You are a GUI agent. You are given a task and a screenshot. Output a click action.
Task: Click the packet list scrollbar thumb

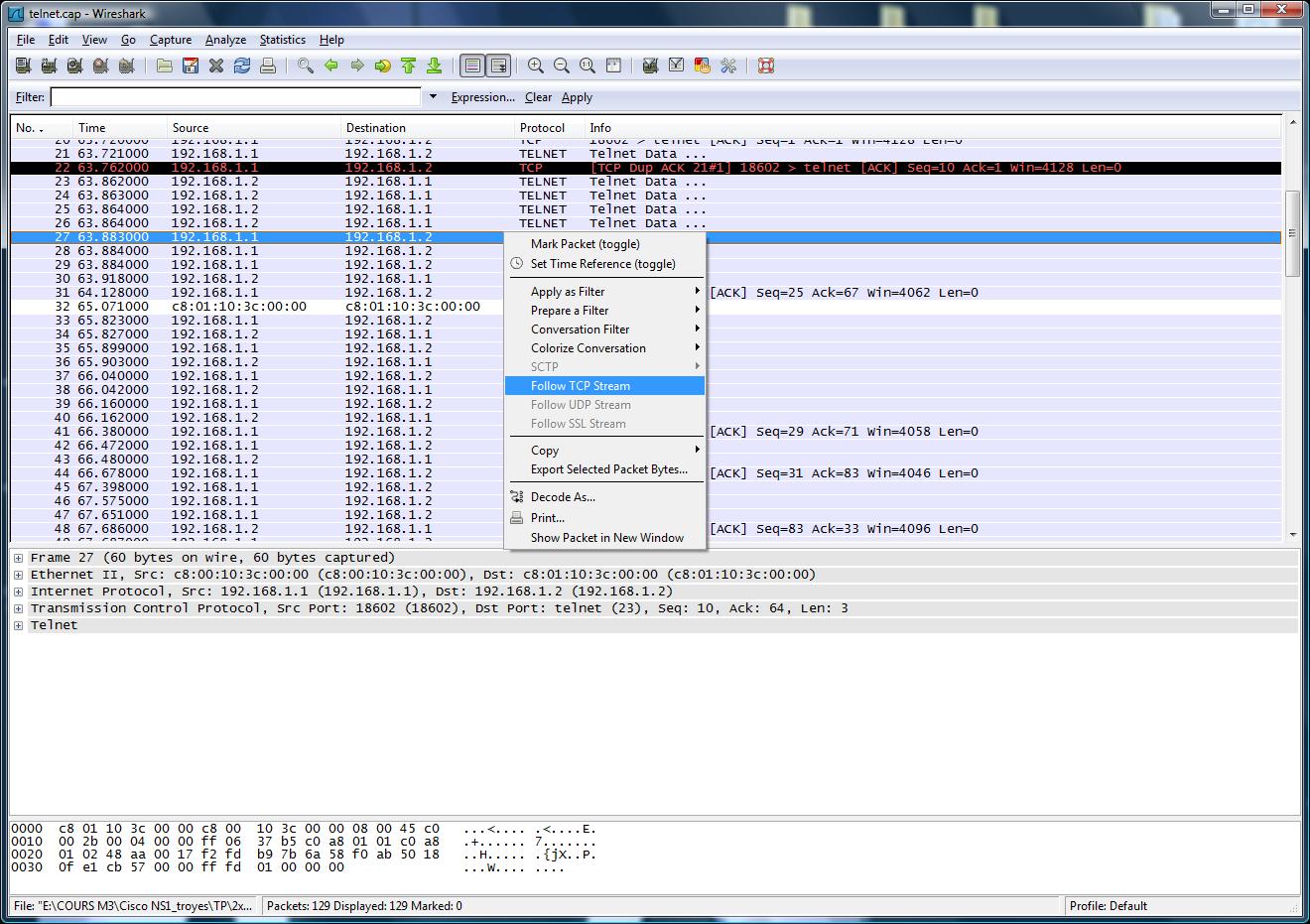point(1292,234)
